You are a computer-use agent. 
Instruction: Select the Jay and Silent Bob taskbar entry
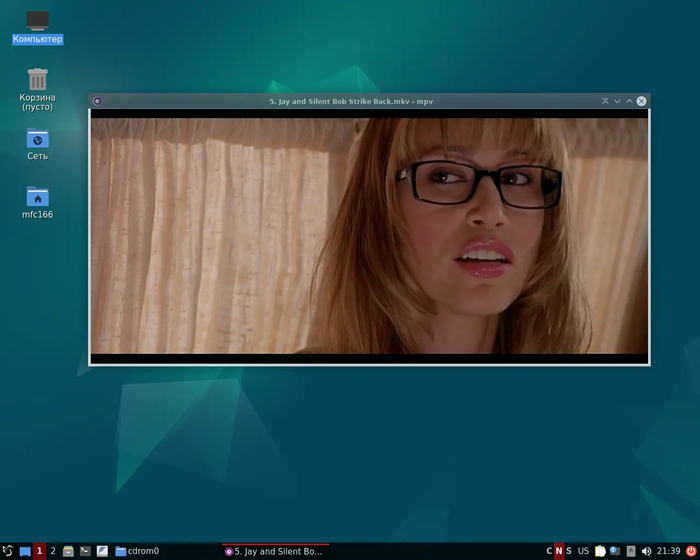(x=275, y=551)
